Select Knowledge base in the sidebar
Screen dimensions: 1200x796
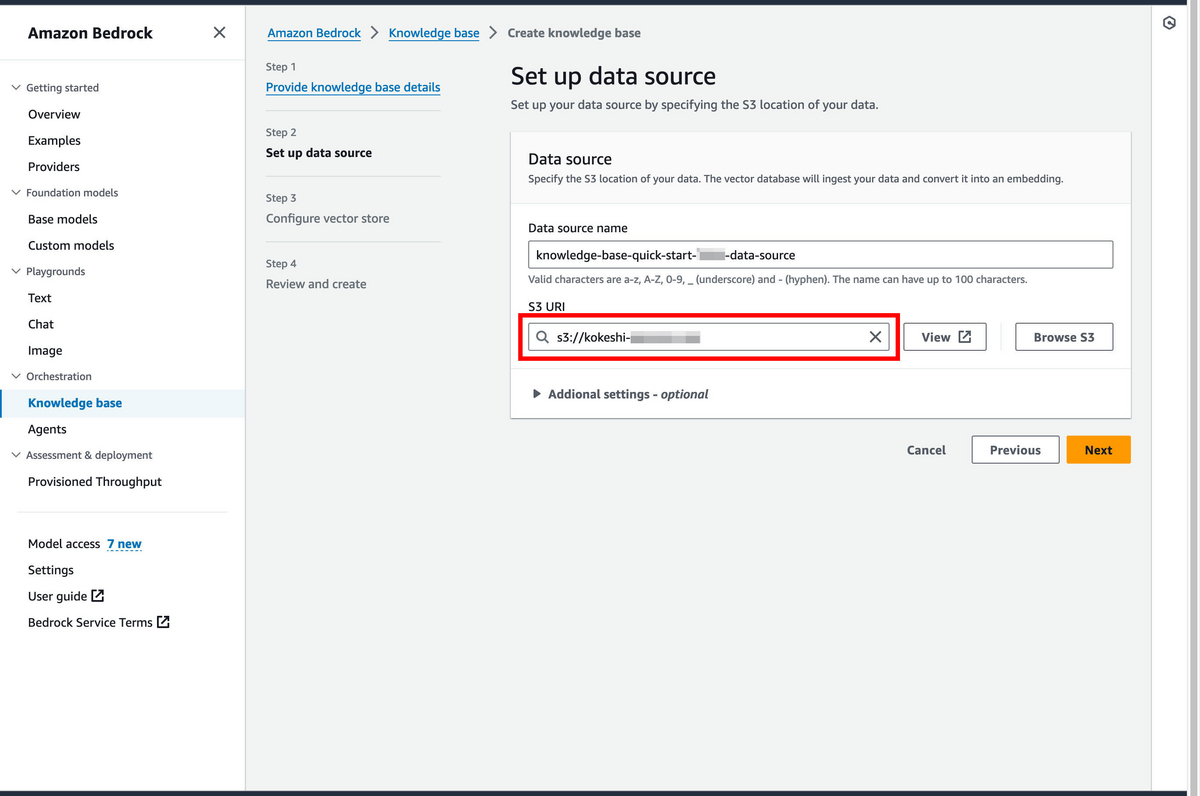(x=75, y=403)
